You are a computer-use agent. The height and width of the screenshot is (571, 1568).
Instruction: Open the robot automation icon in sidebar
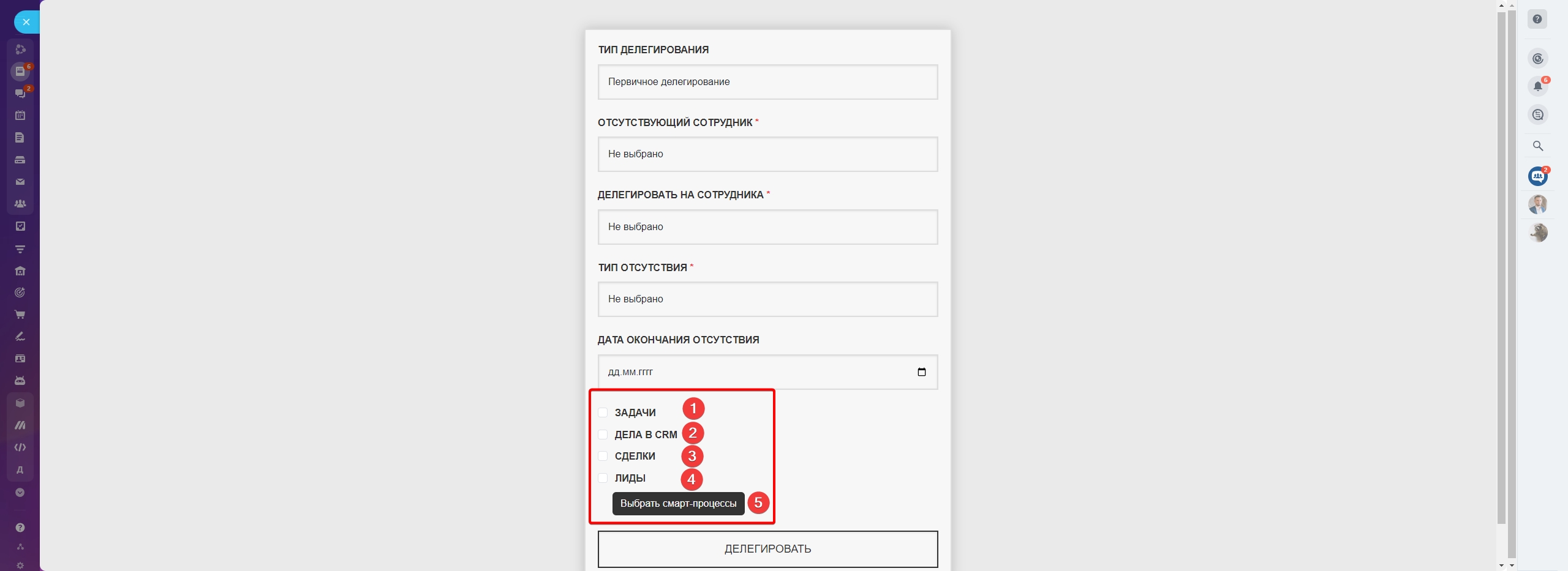point(20,381)
